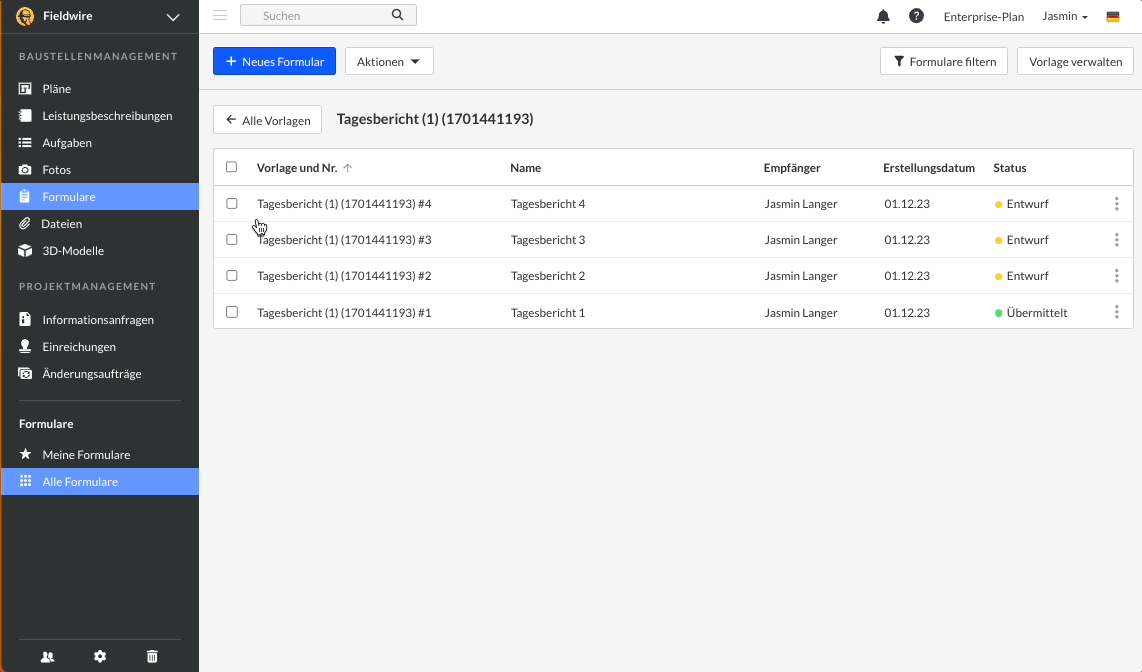1142x672 pixels.
Task: Expand the Aktionen dropdown
Action: pyautogui.click(x=389, y=62)
